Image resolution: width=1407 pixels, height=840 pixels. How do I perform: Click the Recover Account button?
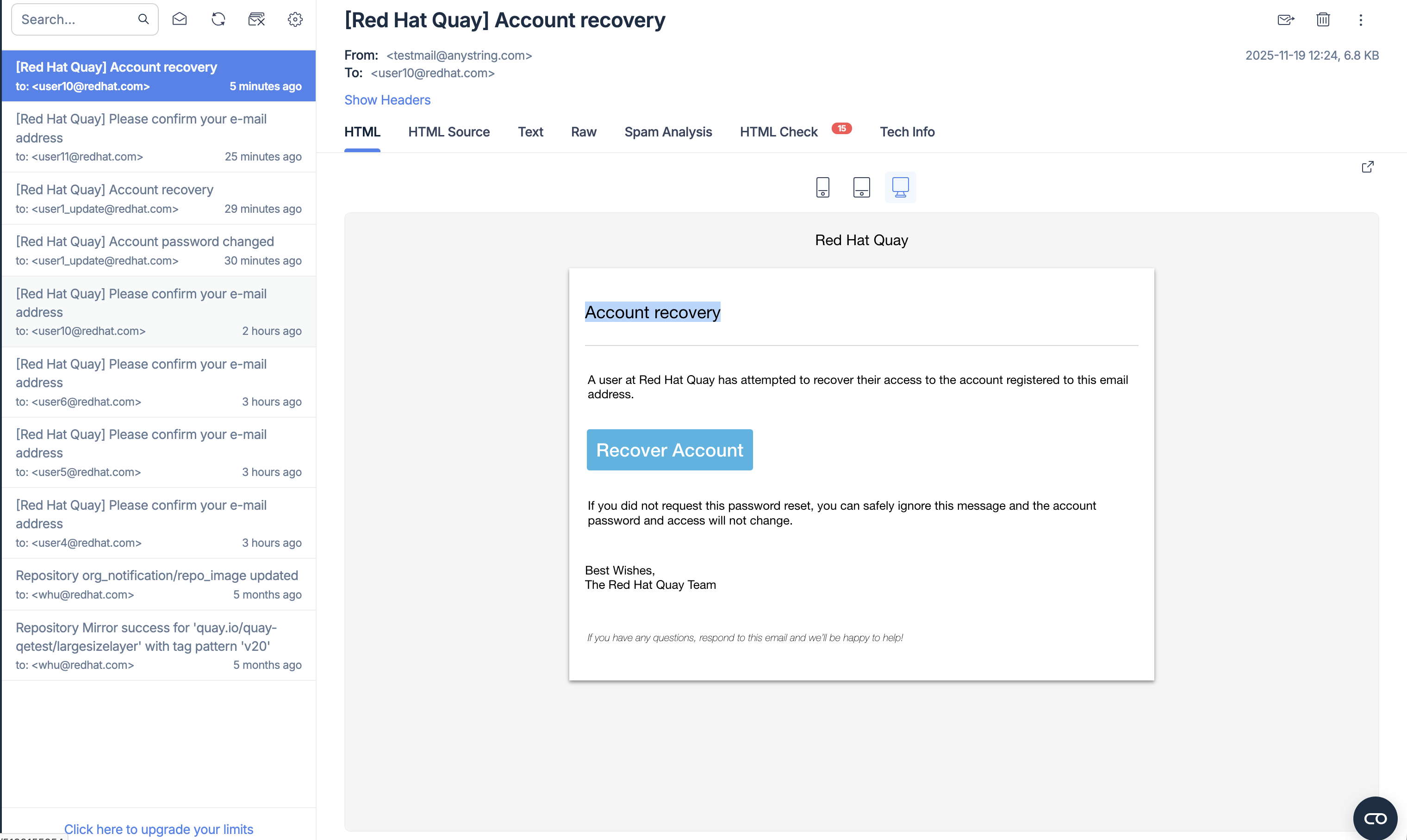[x=669, y=450]
